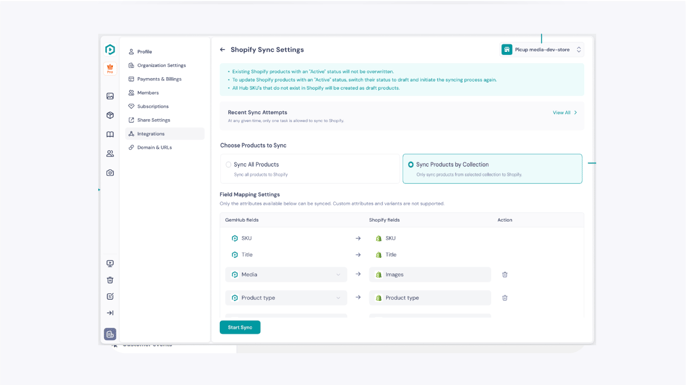Click the GemHub icon beside the Title field
Image resolution: width=688 pixels, height=385 pixels.
pyautogui.click(x=235, y=255)
